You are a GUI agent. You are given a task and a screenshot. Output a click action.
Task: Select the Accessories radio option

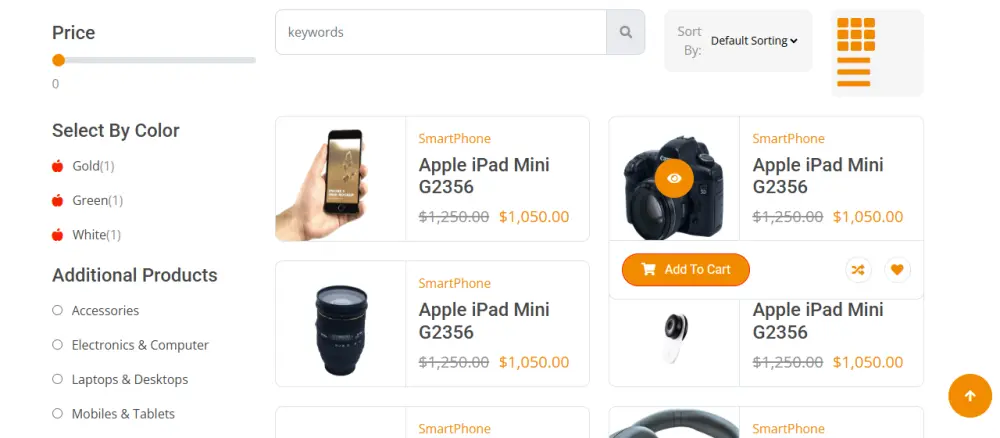coord(58,311)
